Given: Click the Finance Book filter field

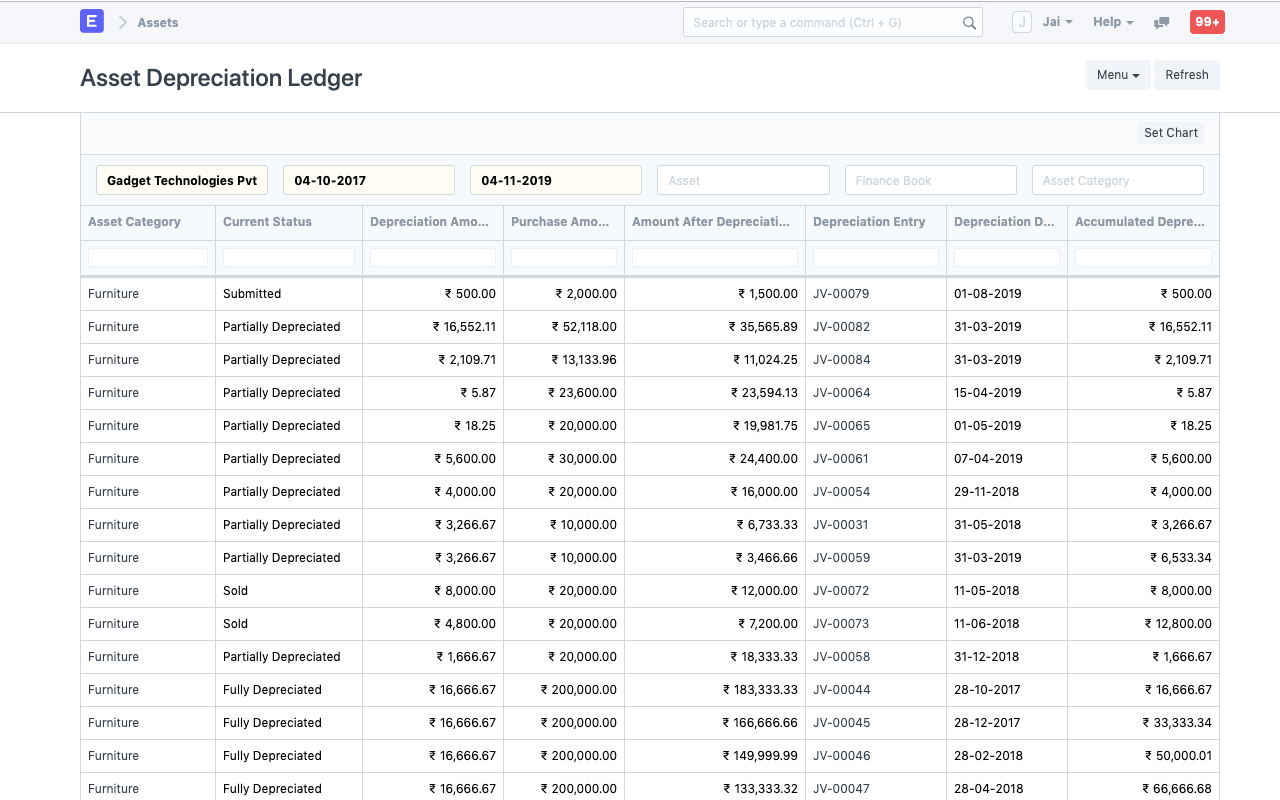Looking at the screenshot, I should 930,180.
